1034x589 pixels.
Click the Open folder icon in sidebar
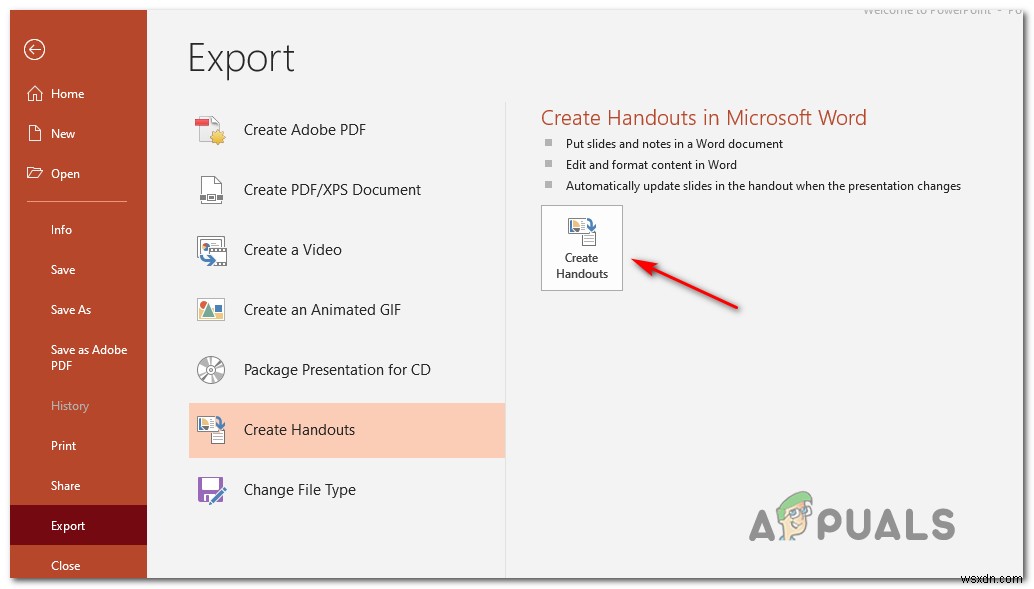[34, 173]
